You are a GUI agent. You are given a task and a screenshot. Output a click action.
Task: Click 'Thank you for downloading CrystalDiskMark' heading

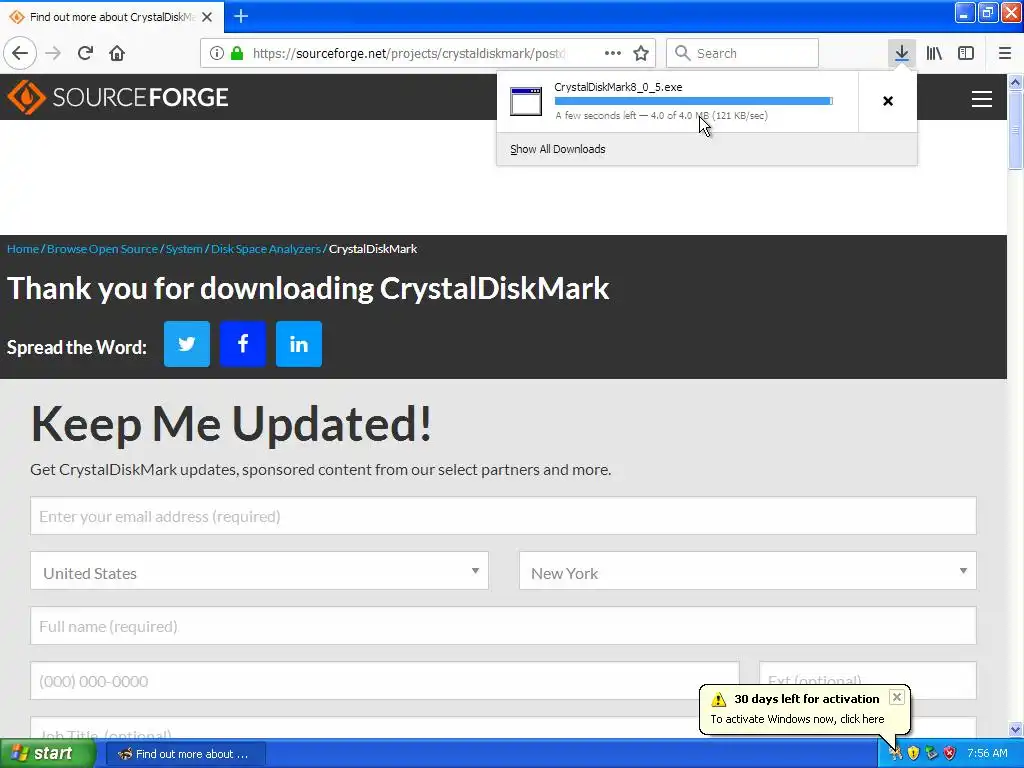pos(308,289)
